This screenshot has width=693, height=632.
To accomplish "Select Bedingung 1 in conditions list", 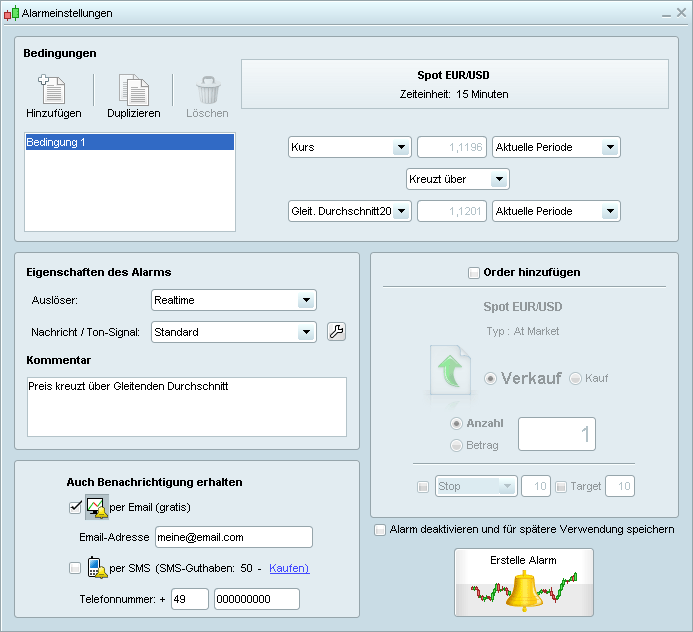I will coord(129,142).
